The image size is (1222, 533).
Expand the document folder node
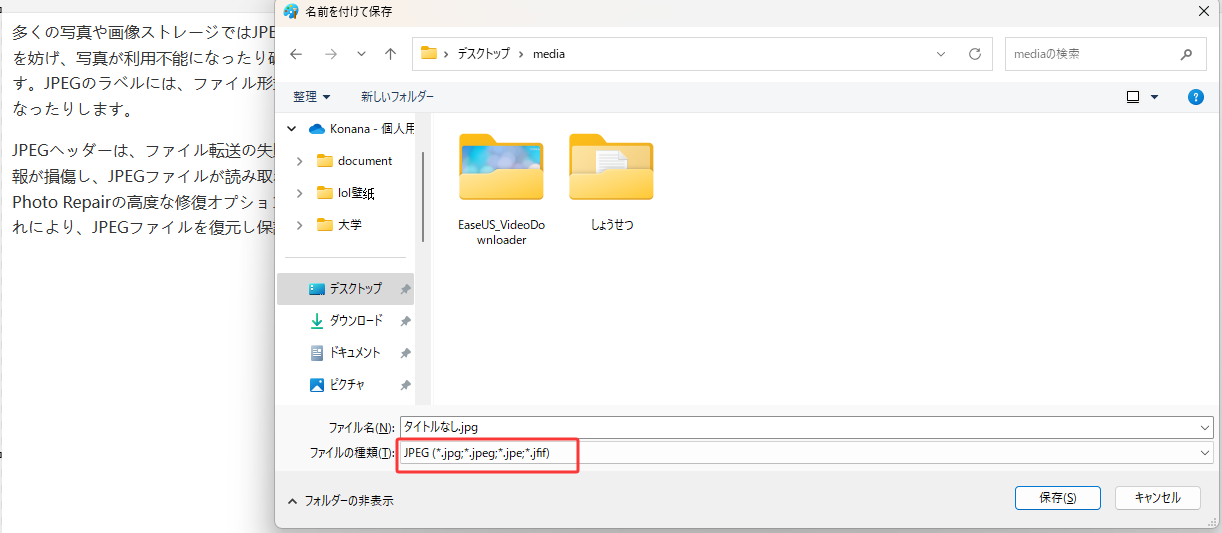coord(300,160)
